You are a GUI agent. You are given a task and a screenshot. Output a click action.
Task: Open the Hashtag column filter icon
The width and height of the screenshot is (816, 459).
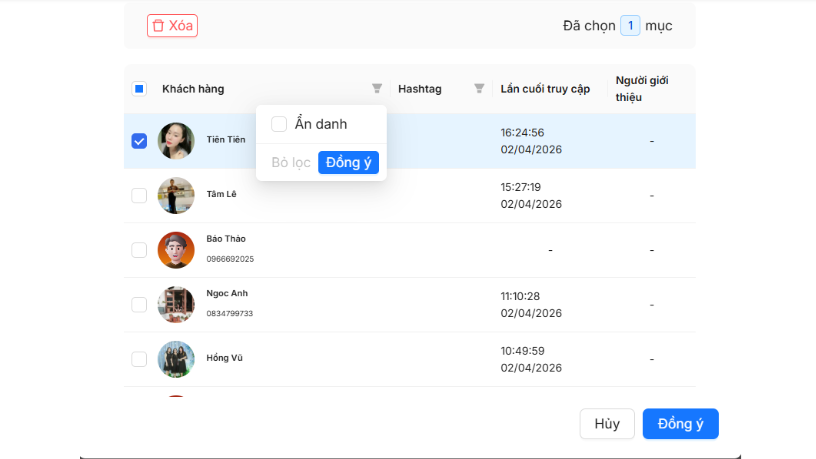point(479,88)
